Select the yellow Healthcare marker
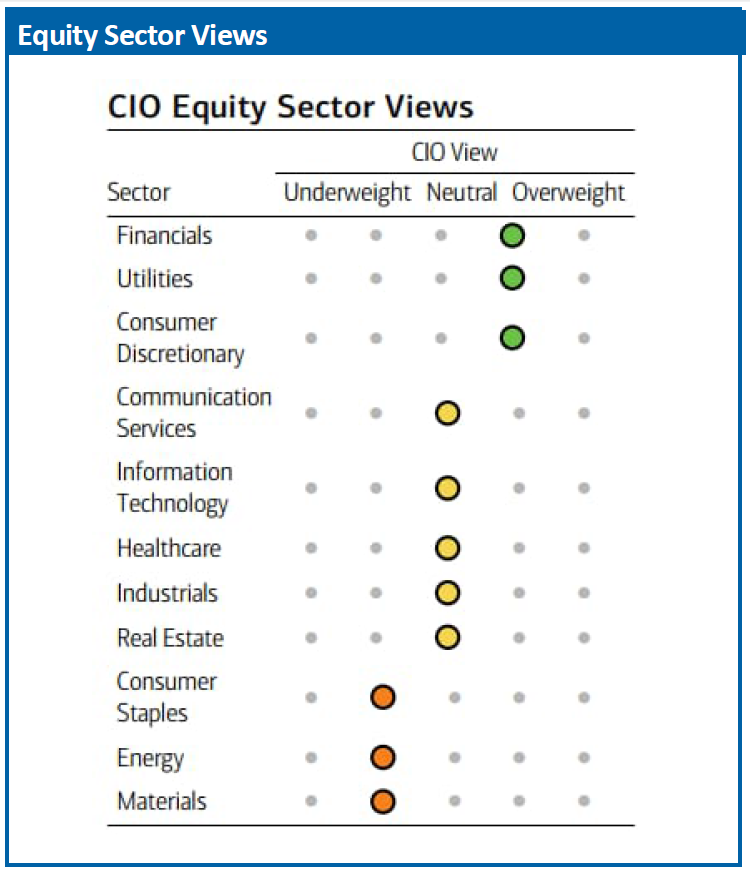This screenshot has height=888, width=750. click(447, 548)
